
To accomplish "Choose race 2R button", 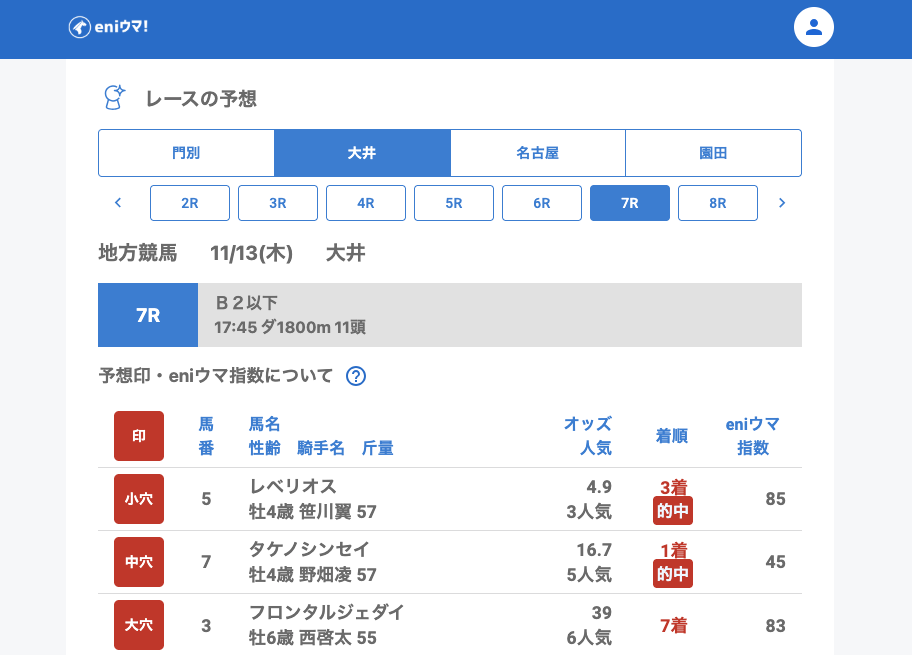I will (x=190, y=203).
